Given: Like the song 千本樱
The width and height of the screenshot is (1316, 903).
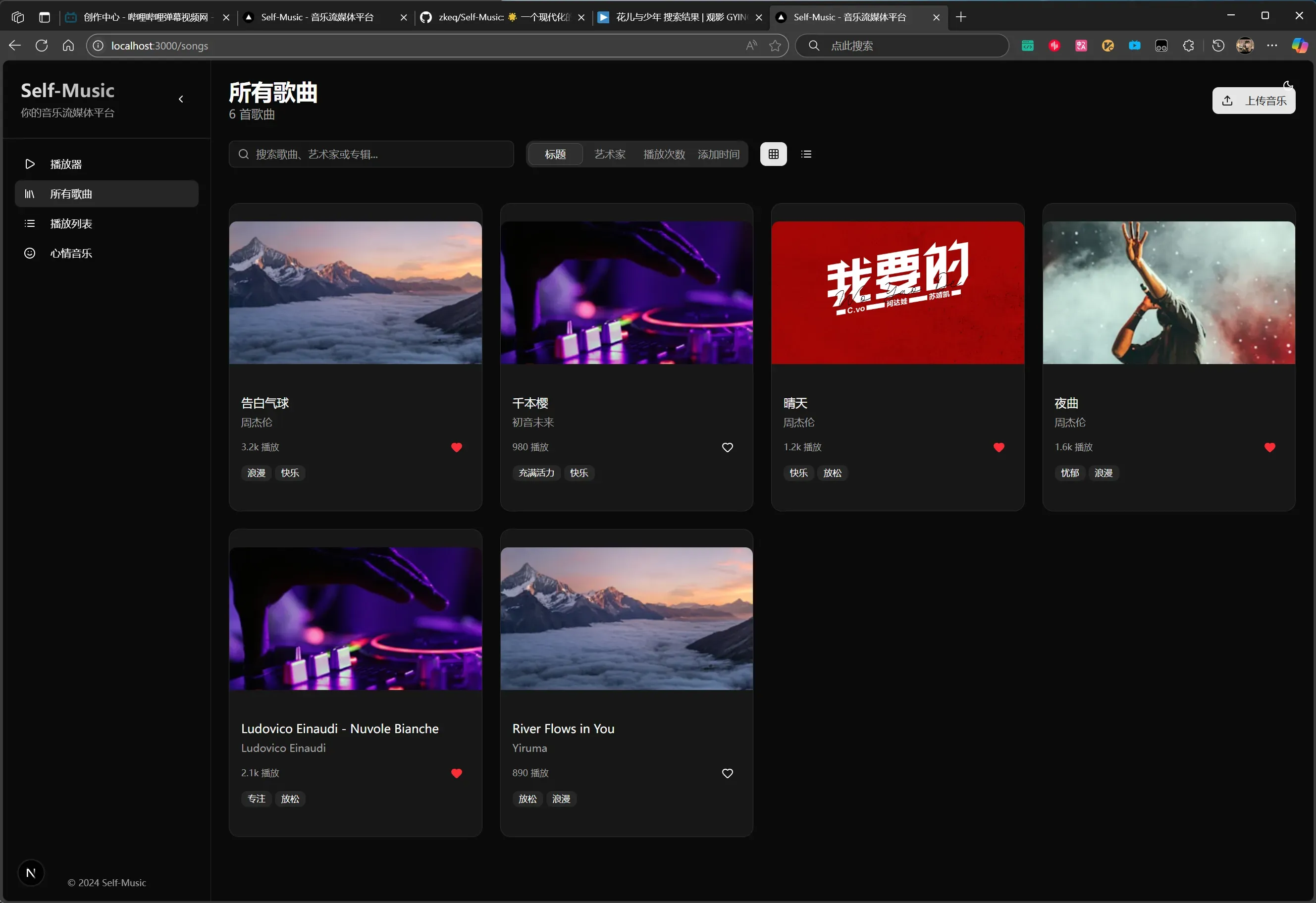Looking at the screenshot, I should click(727, 447).
